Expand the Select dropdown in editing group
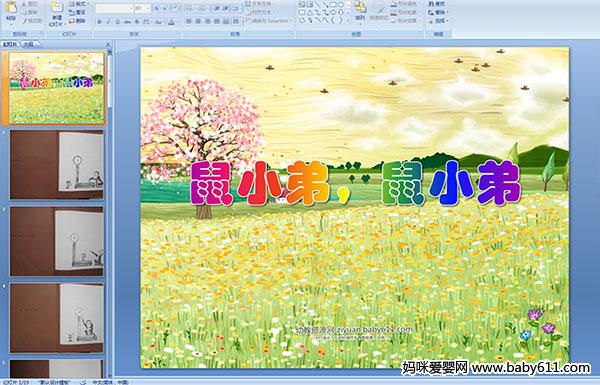The height and width of the screenshot is (385, 600). pos(438,21)
